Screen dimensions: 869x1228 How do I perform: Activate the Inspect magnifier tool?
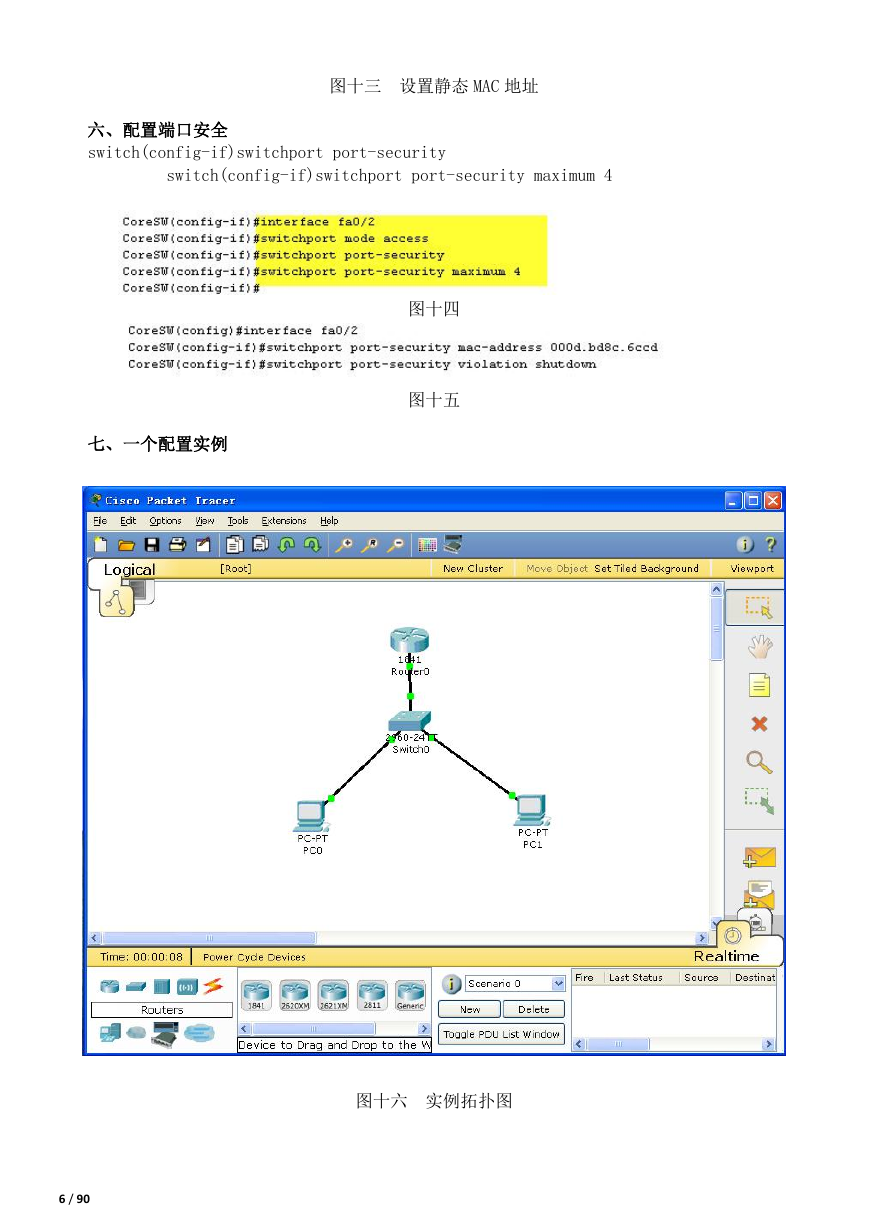pos(759,762)
